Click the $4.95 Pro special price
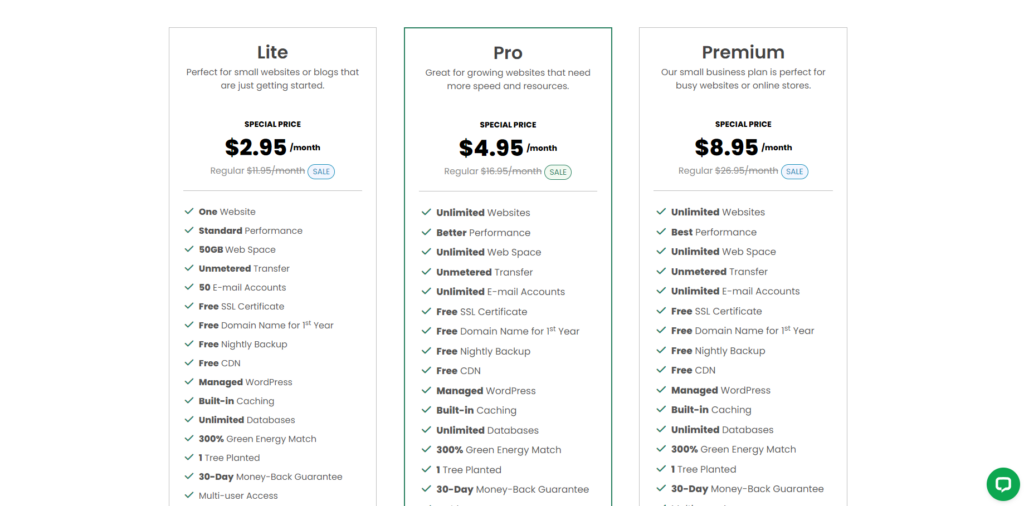The image size is (1024, 506). pyautogui.click(x=491, y=148)
